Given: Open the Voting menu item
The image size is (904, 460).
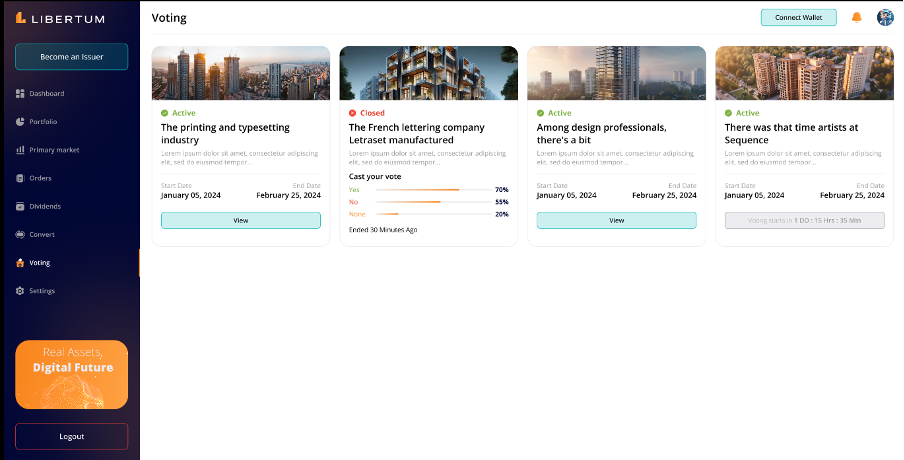Looking at the screenshot, I should point(39,263).
